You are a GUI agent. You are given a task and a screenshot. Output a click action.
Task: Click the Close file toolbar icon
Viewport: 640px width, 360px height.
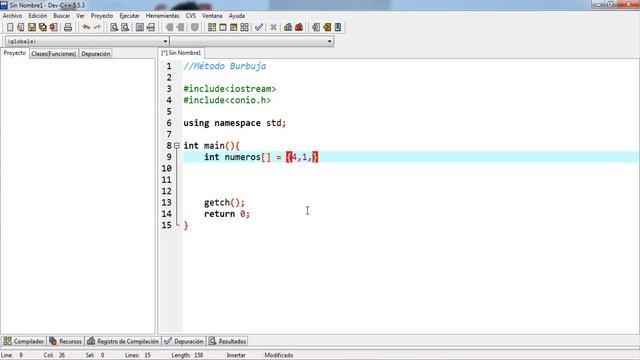pos(54,27)
